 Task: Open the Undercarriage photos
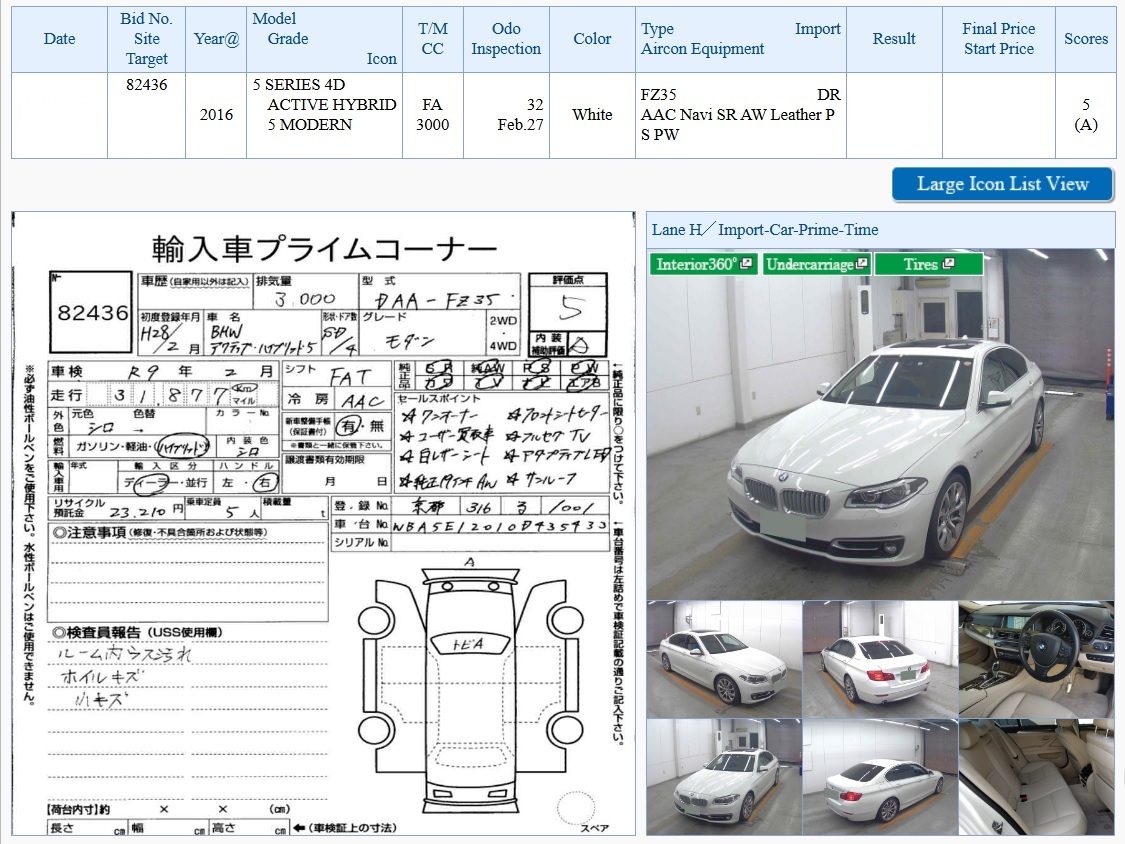(x=816, y=264)
